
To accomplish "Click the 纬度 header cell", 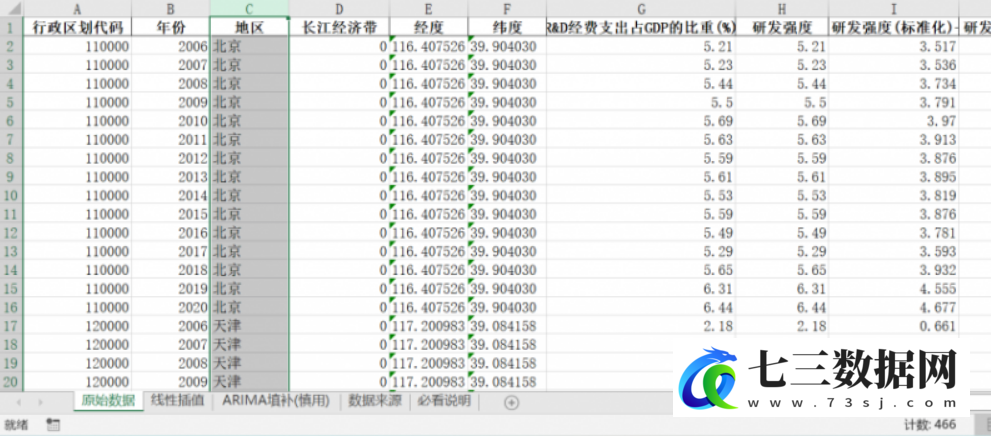I will click(x=507, y=27).
